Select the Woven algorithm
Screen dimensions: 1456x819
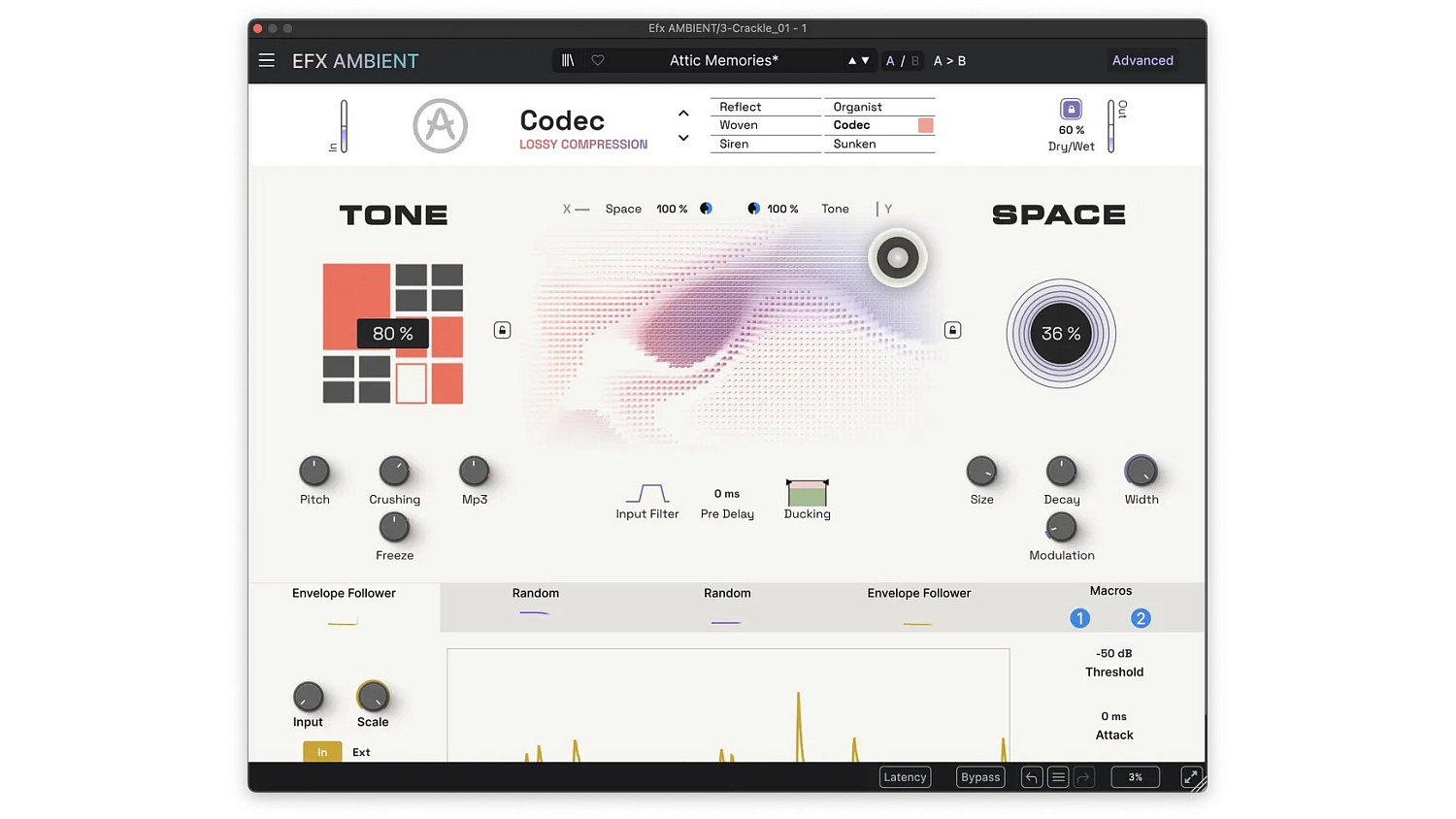(739, 124)
